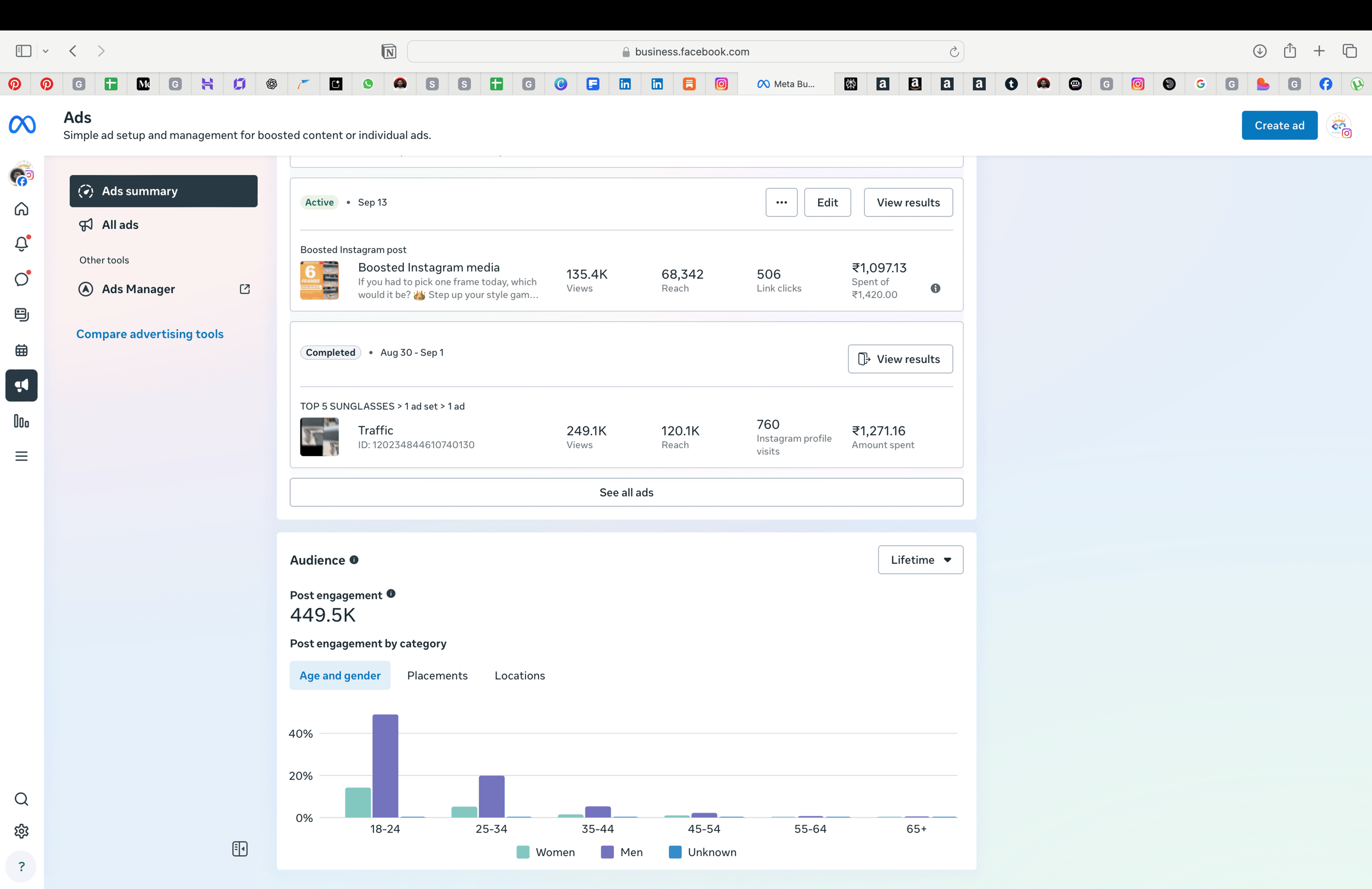1372x889 pixels.
Task: Click the See all ads button
Action: coord(626,493)
